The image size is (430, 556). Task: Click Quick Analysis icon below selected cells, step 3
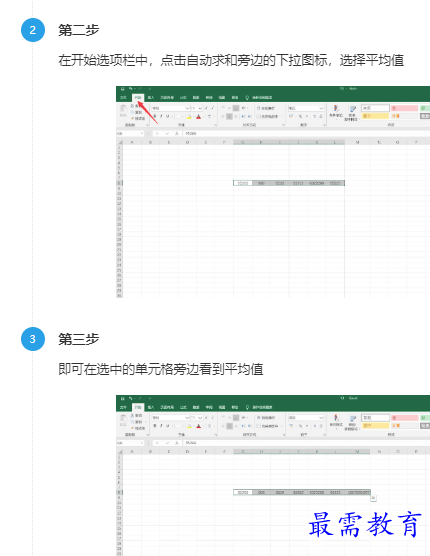(x=373, y=498)
